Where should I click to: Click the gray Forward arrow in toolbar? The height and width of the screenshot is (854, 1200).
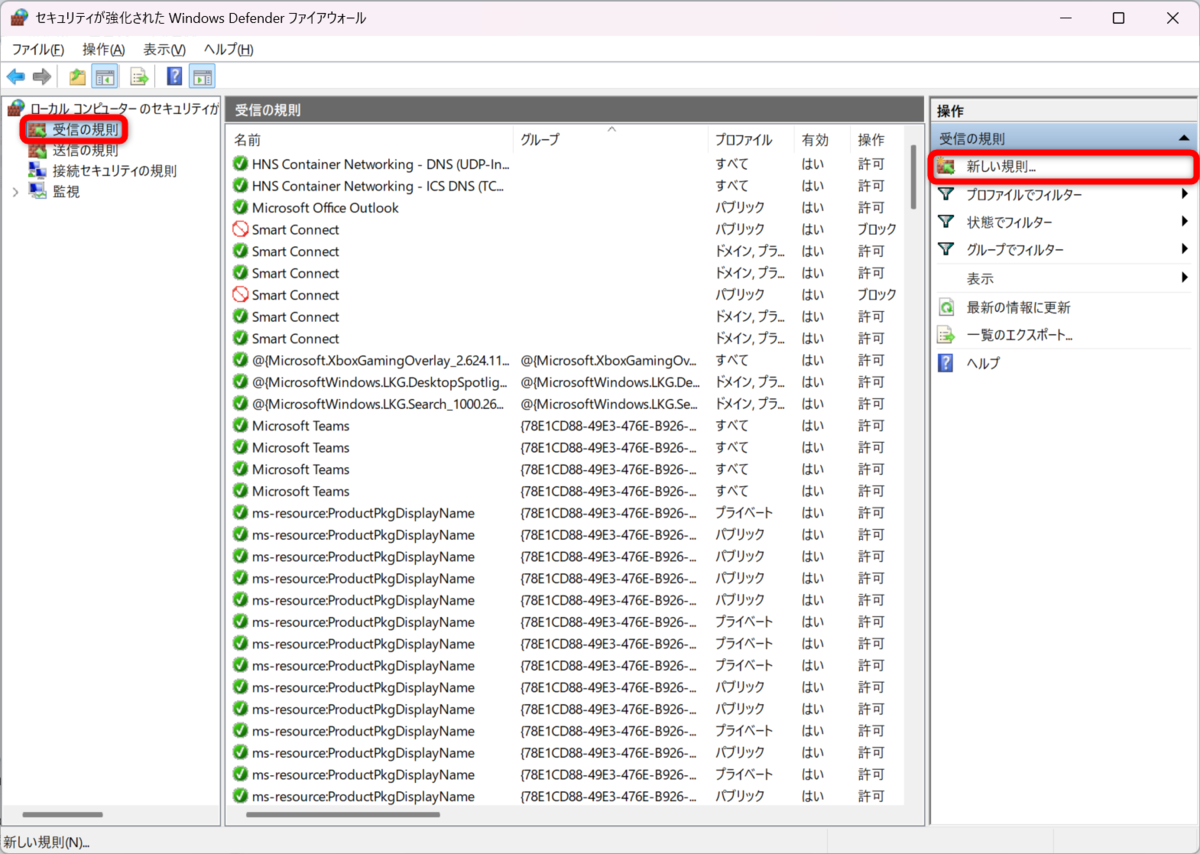[x=42, y=76]
